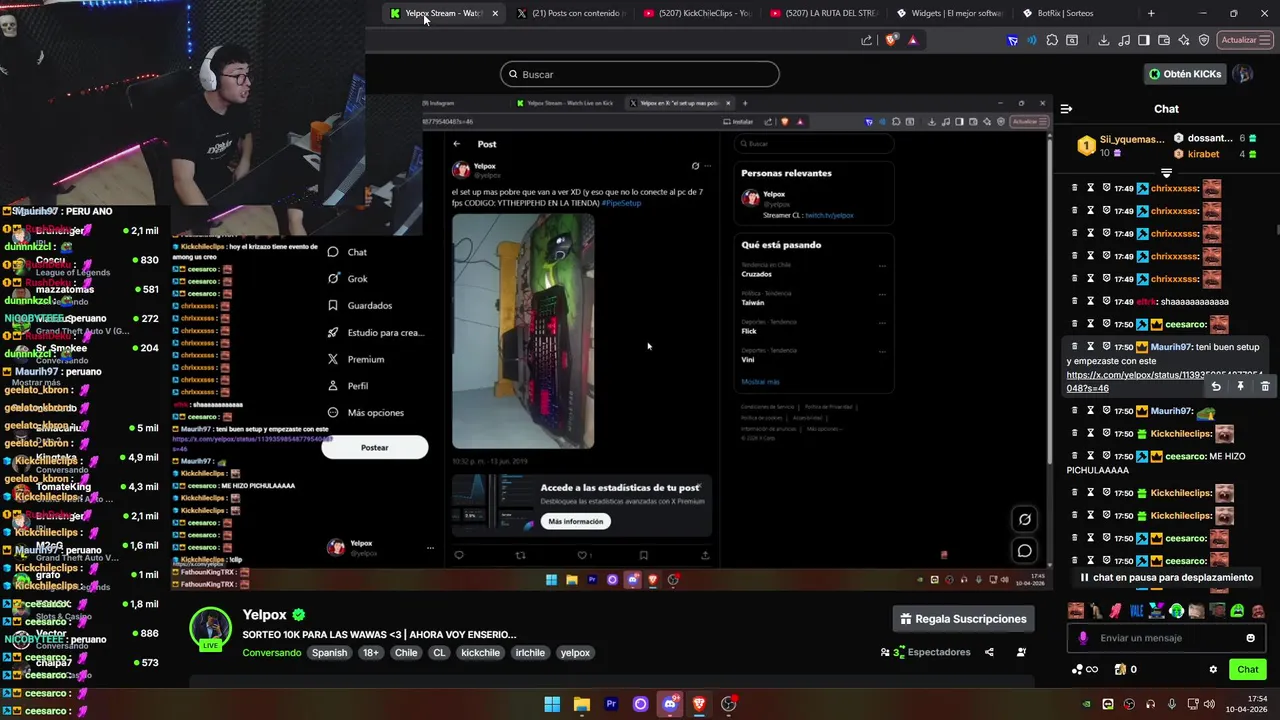Resume chat via 'chat en pausa para desplazamiento'
This screenshot has height=720, width=1280.
coord(1166,577)
